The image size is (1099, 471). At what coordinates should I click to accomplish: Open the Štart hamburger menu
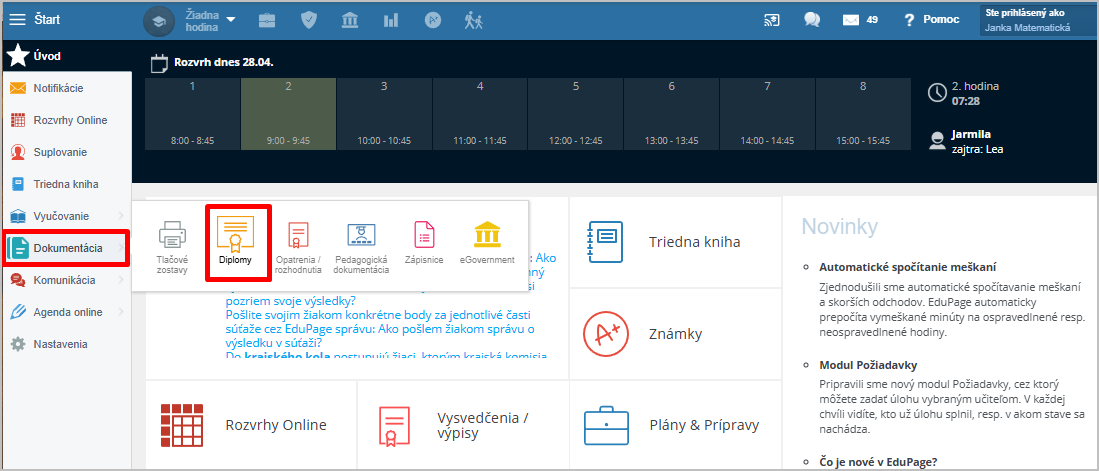pos(17,19)
